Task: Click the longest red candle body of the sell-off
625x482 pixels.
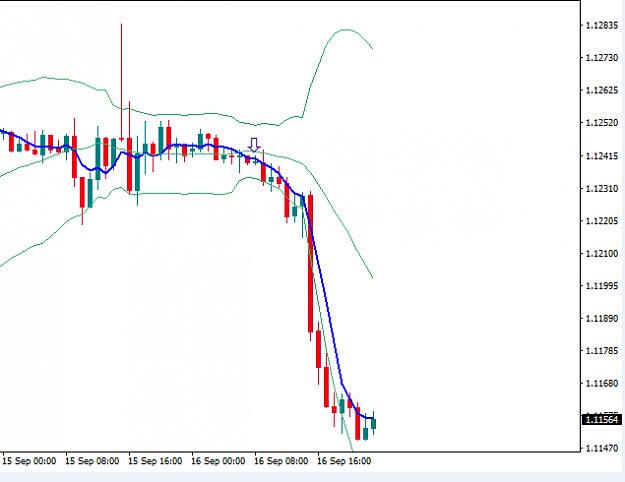Action: click(x=311, y=264)
